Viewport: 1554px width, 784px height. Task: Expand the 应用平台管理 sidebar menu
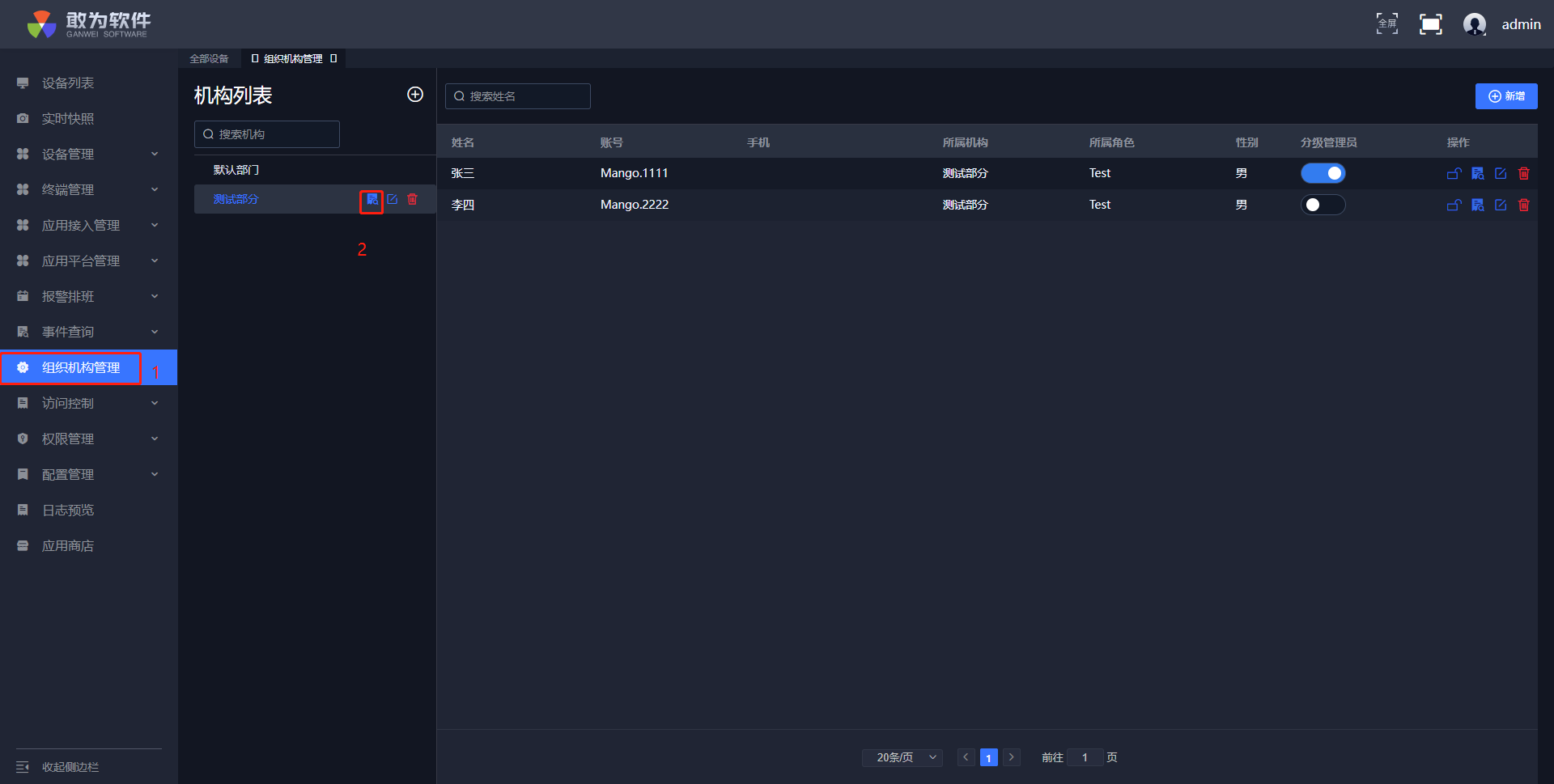tap(89, 261)
